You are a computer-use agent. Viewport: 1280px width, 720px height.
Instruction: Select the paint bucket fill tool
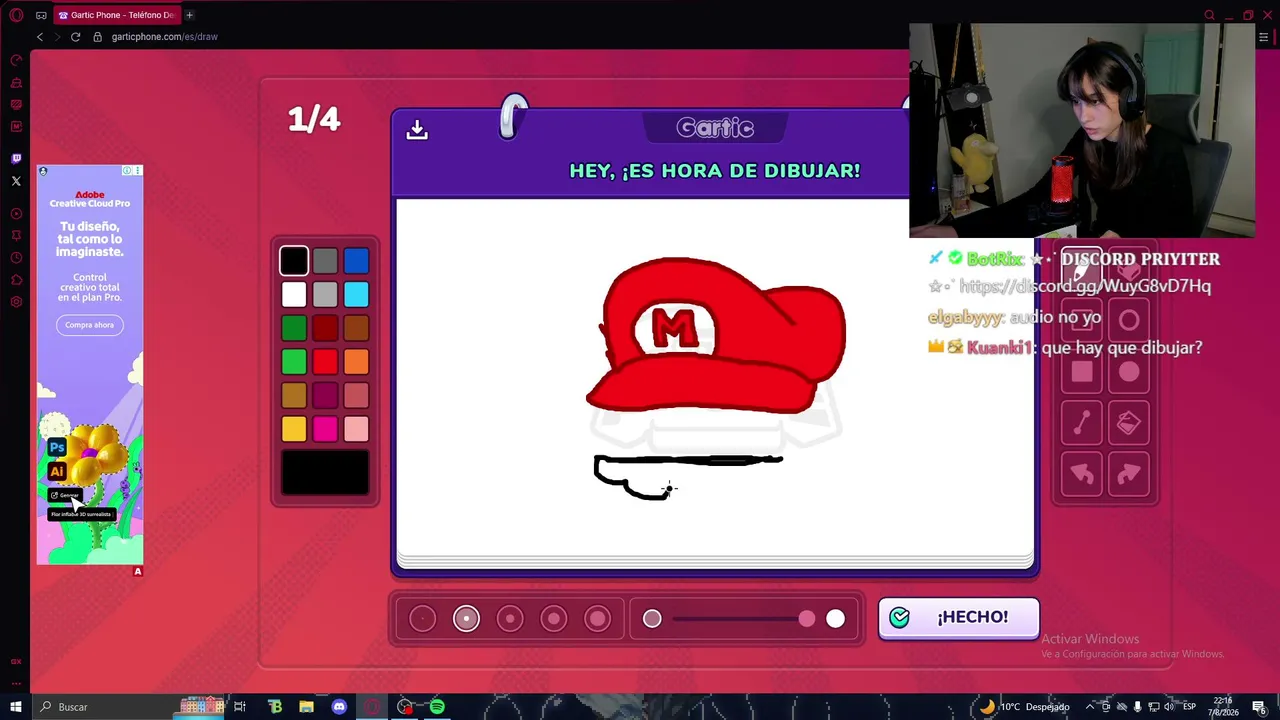1129,423
